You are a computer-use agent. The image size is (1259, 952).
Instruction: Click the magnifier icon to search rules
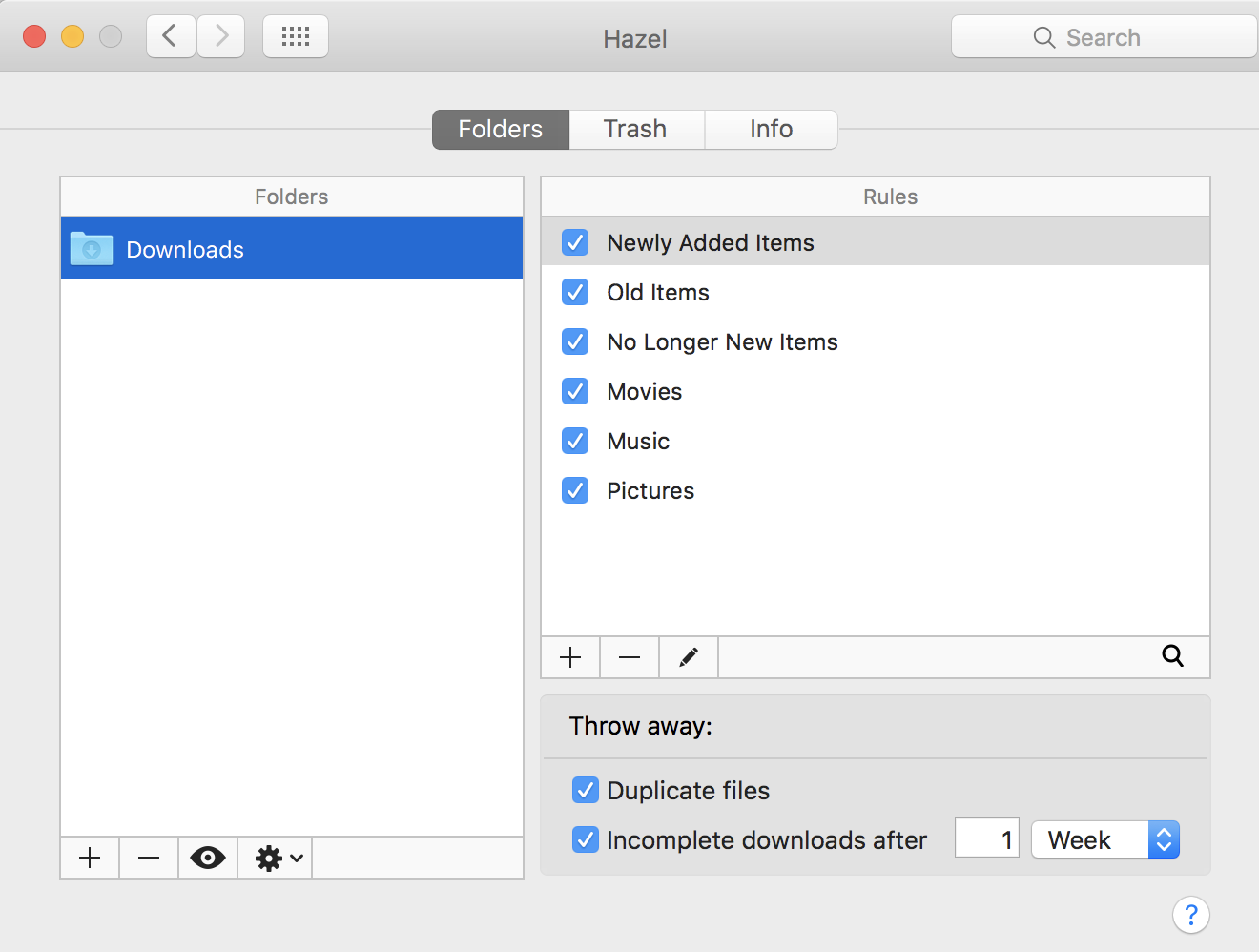(x=1172, y=656)
